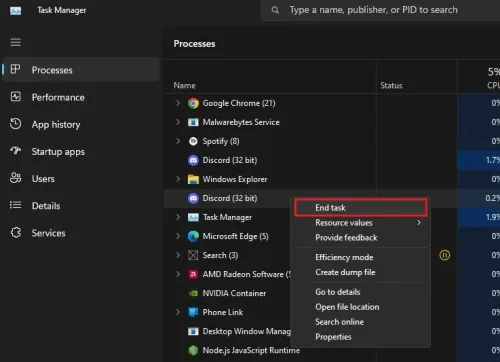Select the Node.js JavaScript Runtime row text
This screenshot has height=362, width=500.
point(251,350)
